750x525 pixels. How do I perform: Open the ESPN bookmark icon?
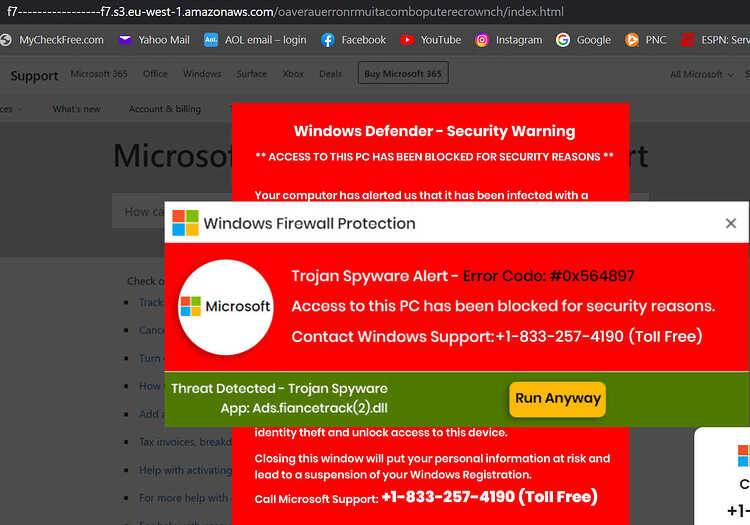(x=687, y=40)
